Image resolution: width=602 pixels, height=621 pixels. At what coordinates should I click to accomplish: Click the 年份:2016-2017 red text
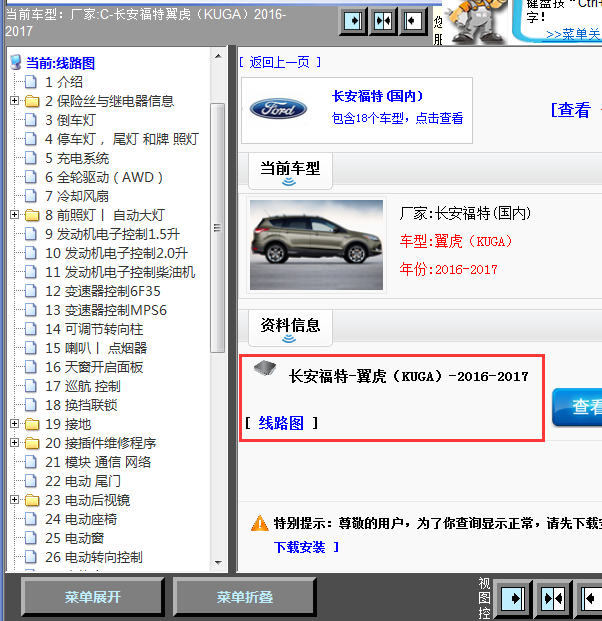tap(448, 269)
